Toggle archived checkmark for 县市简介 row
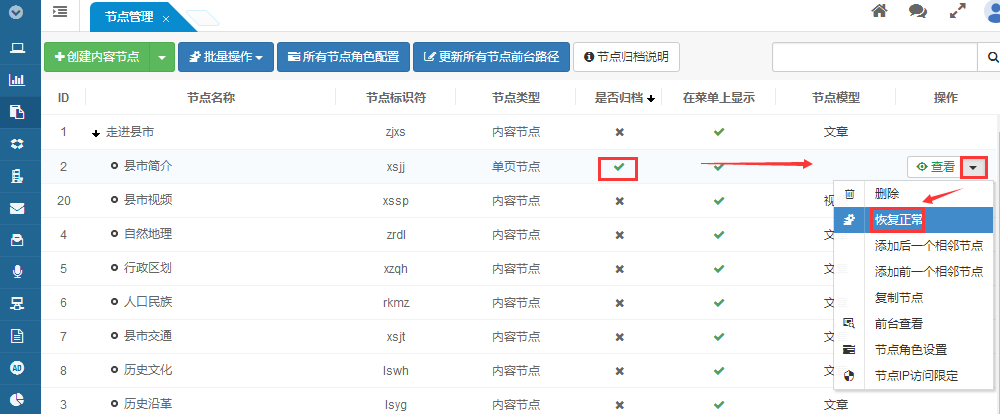Screen dimensions: 1000x414 [x=619, y=167]
